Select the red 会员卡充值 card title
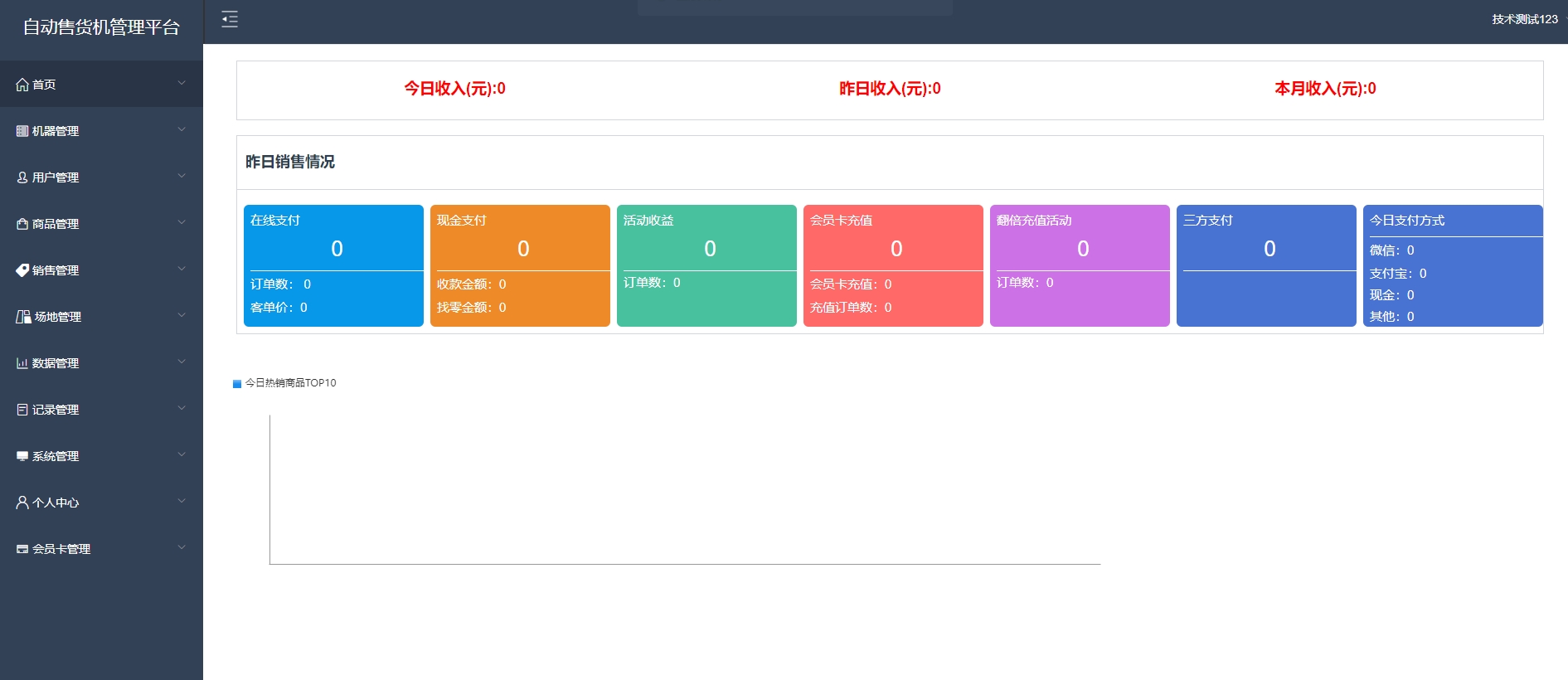 click(841, 221)
